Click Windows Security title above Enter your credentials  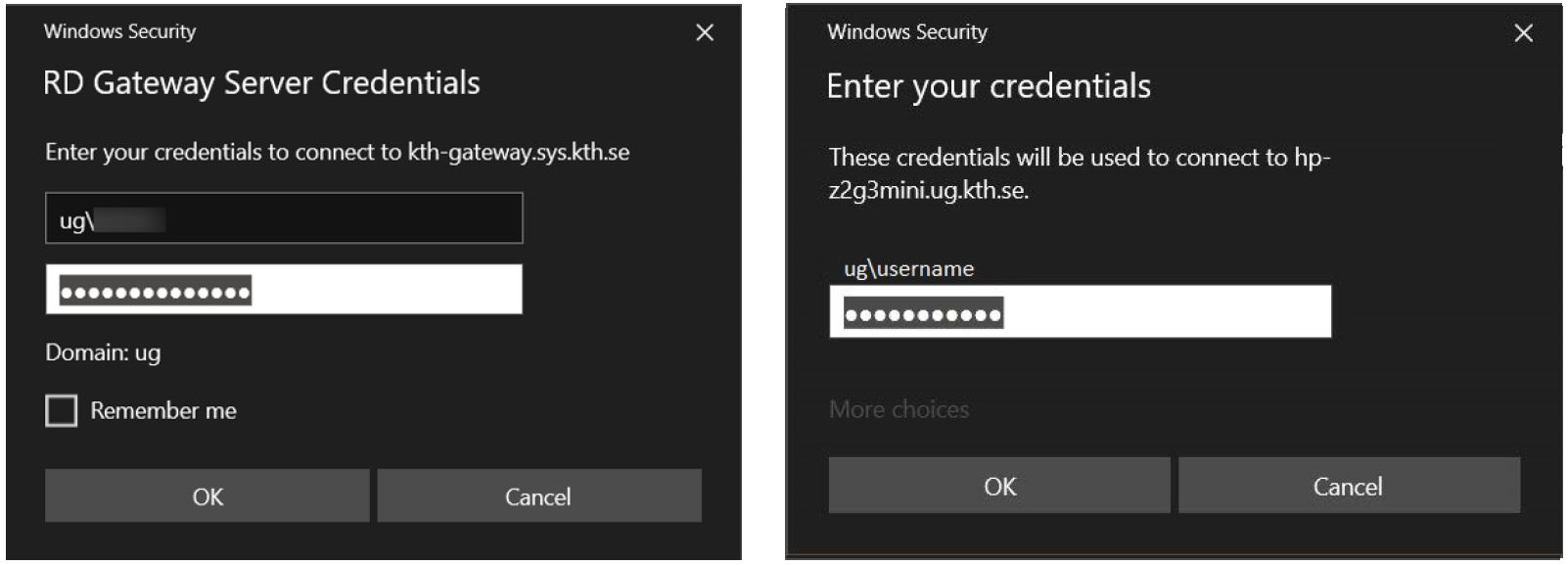click(906, 31)
